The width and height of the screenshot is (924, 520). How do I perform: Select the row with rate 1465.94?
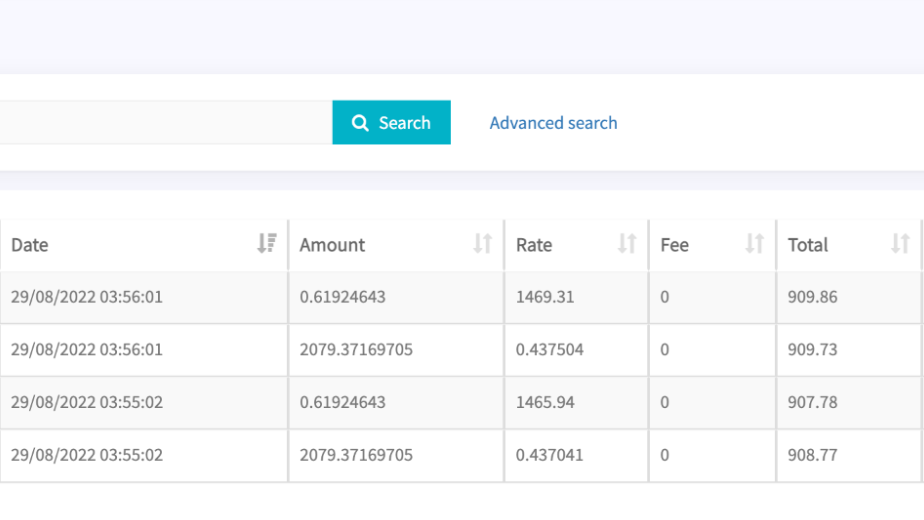coord(544,402)
